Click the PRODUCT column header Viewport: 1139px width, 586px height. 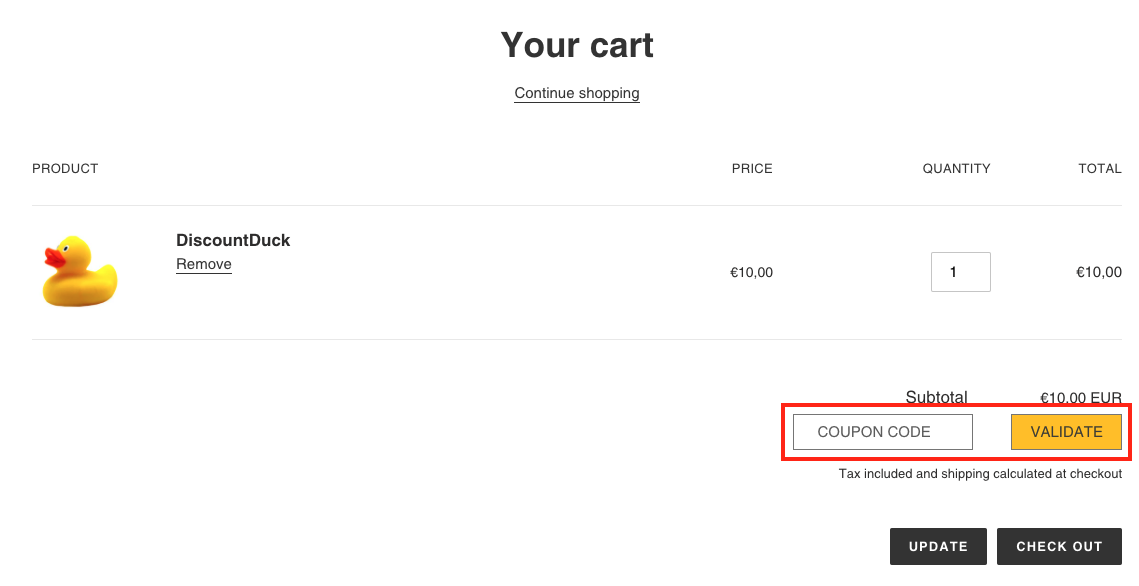(65, 168)
